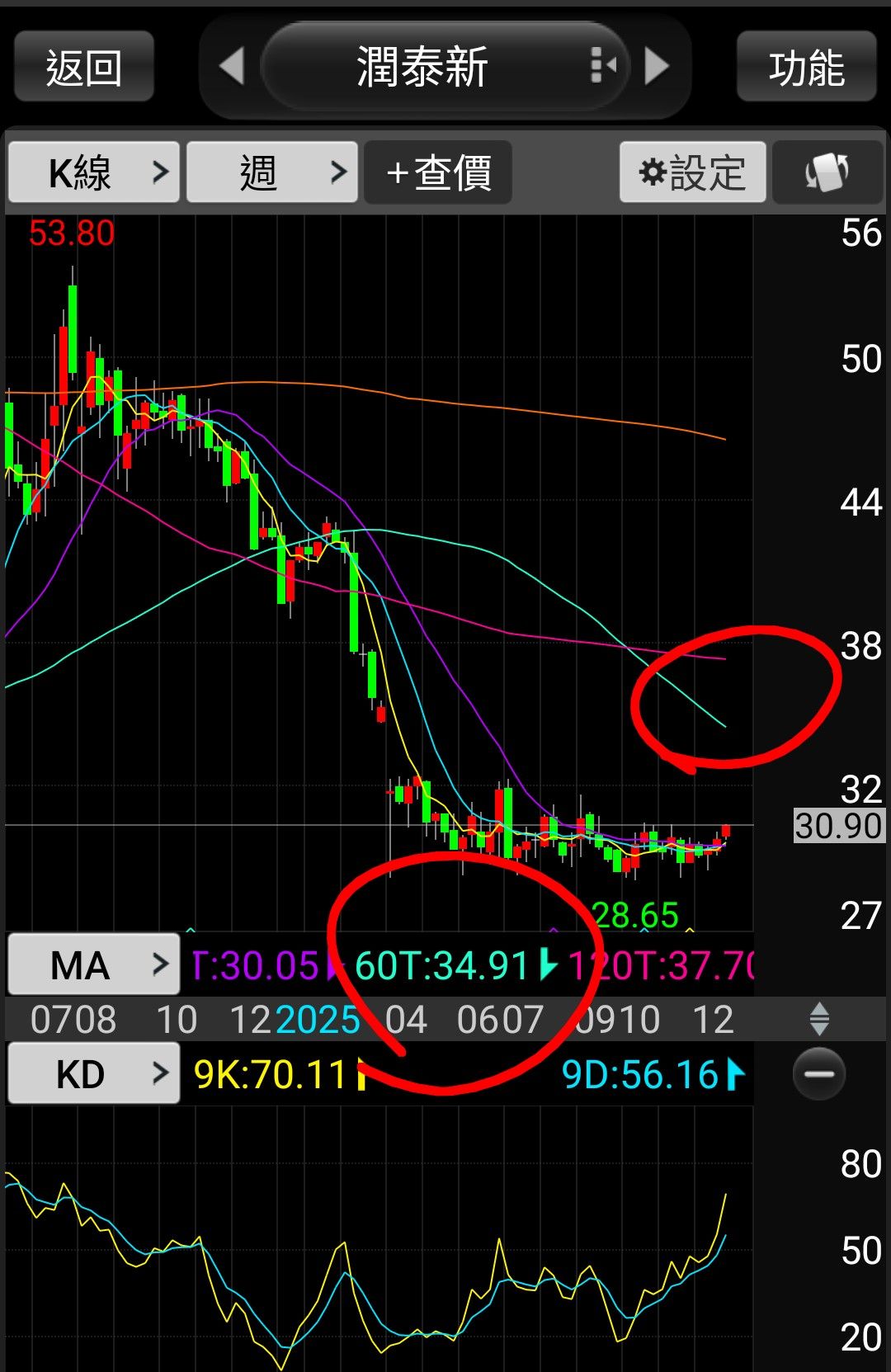Select the 120T:37.70 moving average value
Image resolution: width=891 pixels, height=1372 pixels.
point(662,965)
